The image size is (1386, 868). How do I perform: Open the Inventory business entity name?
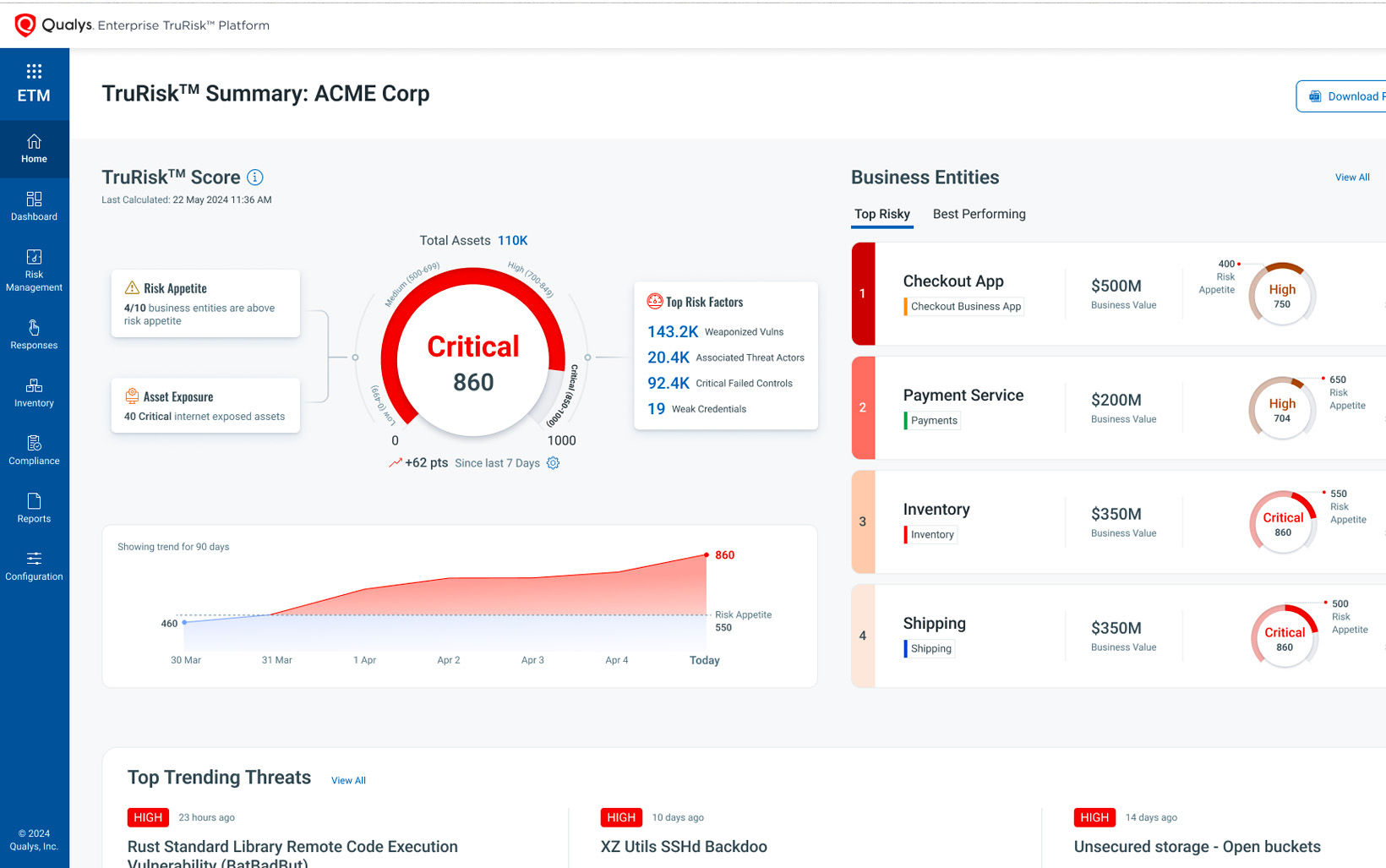(x=936, y=510)
